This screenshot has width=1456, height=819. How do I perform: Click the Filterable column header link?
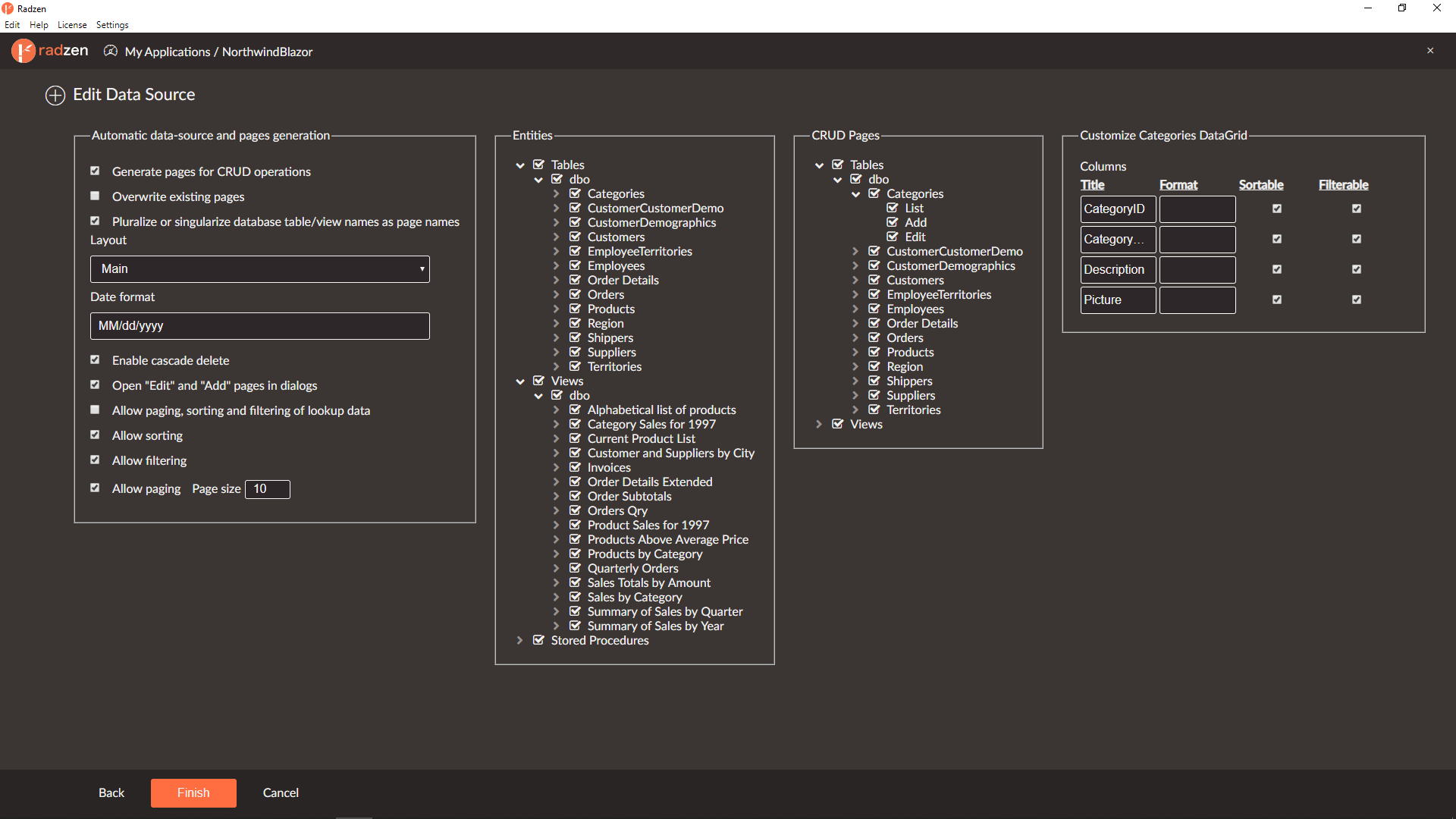click(x=1344, y=185)
